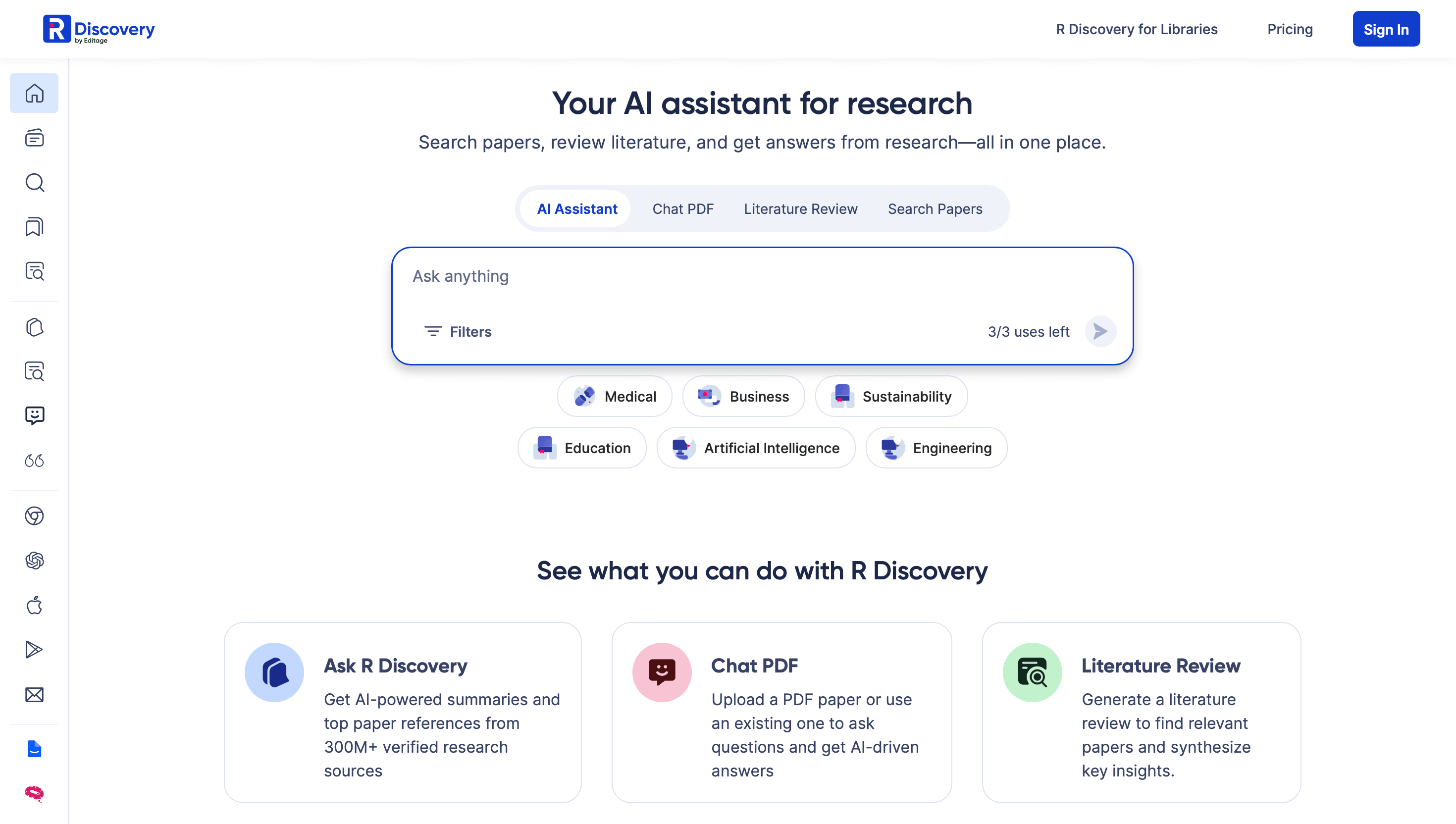Viewport: 1456px width, 824px height.
Task: Click the Google Play sidebar icon
Action: point(34,650)
